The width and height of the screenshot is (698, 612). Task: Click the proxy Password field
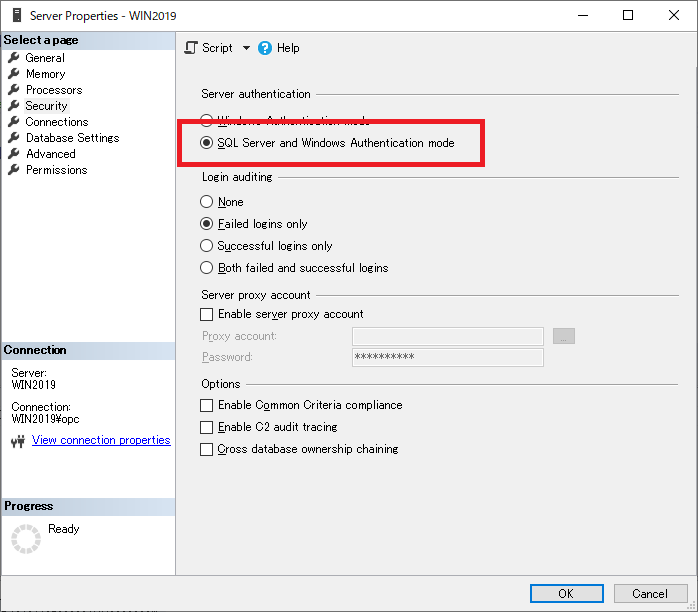(448, 357)
